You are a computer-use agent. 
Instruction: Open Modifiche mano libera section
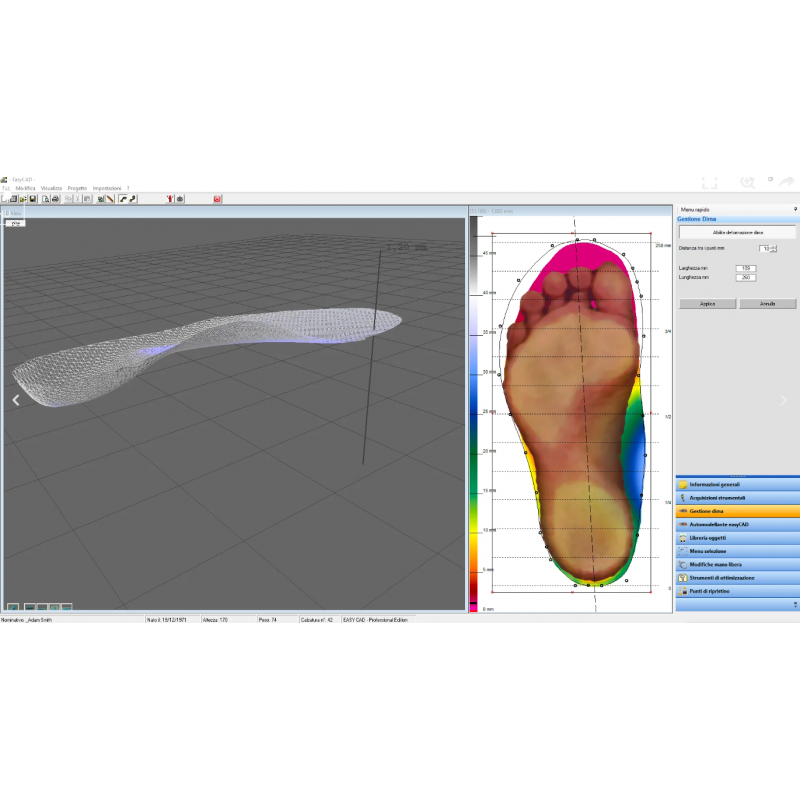point(738,564)
